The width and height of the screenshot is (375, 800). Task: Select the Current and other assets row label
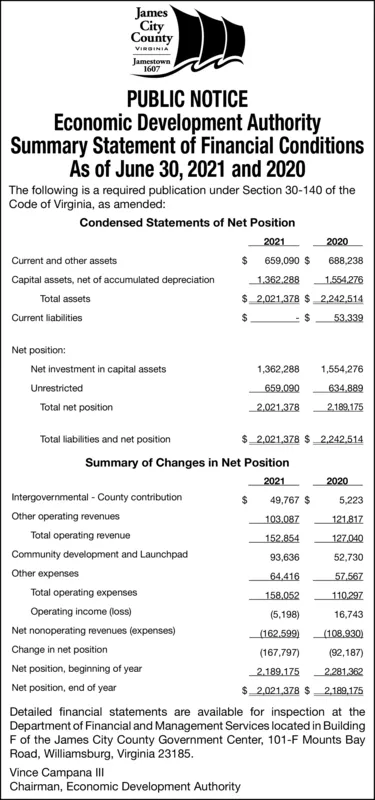click(64, 261)
